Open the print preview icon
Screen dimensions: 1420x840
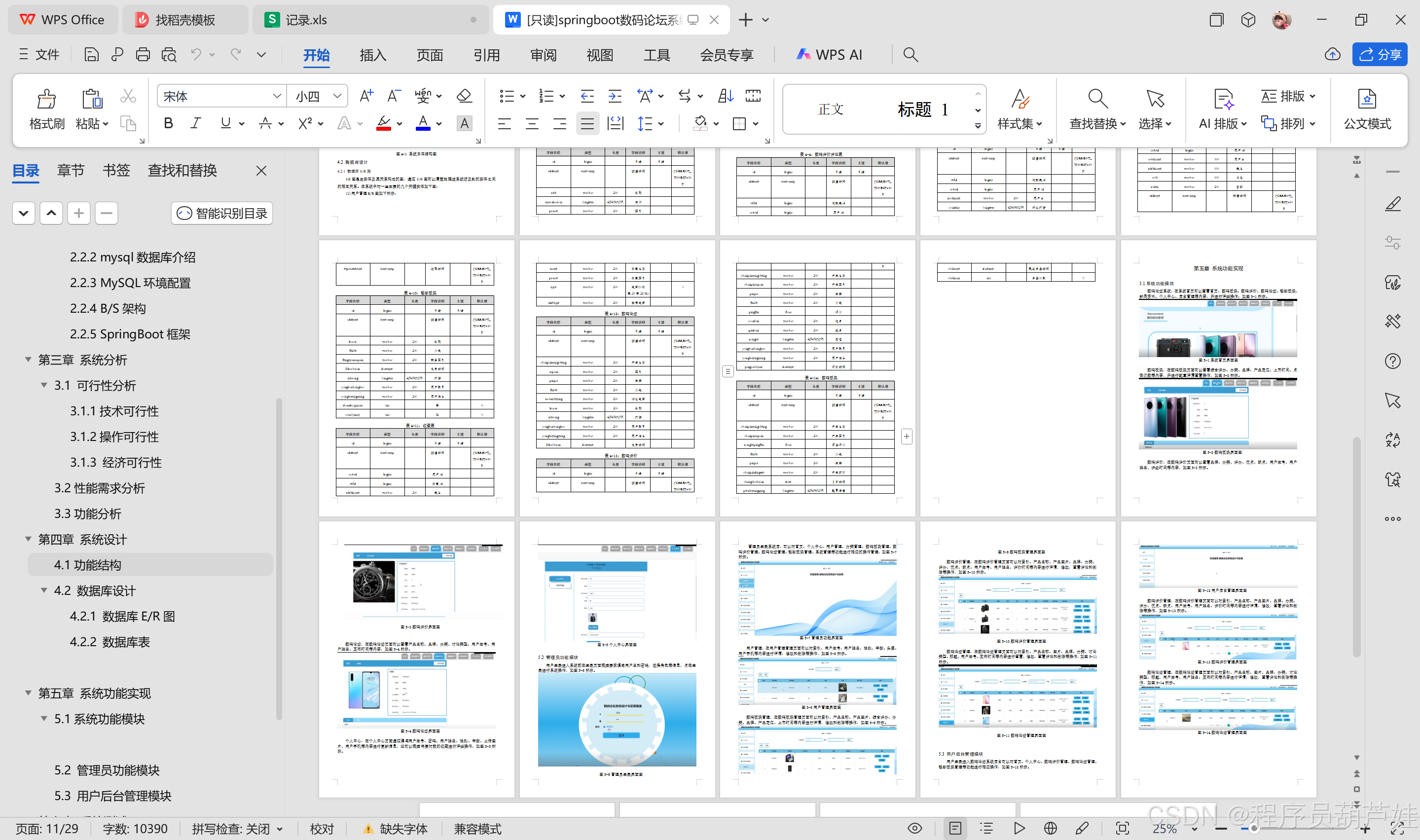click(x=169, y=54)
